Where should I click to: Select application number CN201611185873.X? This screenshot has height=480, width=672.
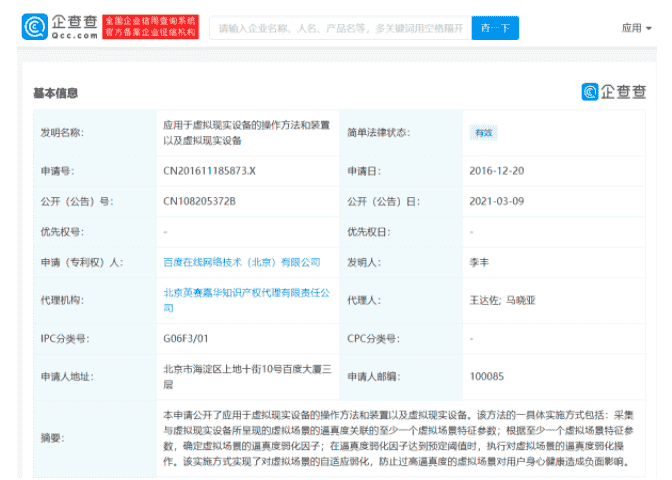click(209, 171)
